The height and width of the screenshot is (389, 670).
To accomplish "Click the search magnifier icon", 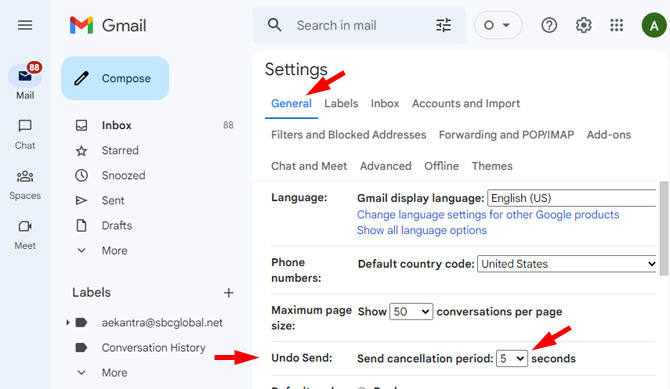I will click(274, 25).
